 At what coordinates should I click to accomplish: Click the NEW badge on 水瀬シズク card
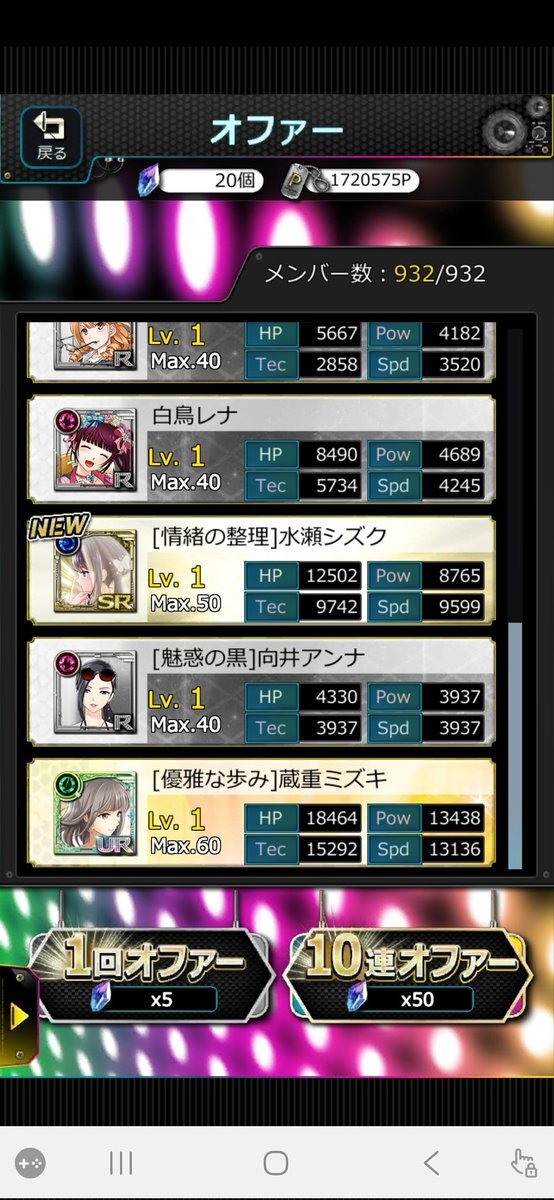(x=58, y=528)
